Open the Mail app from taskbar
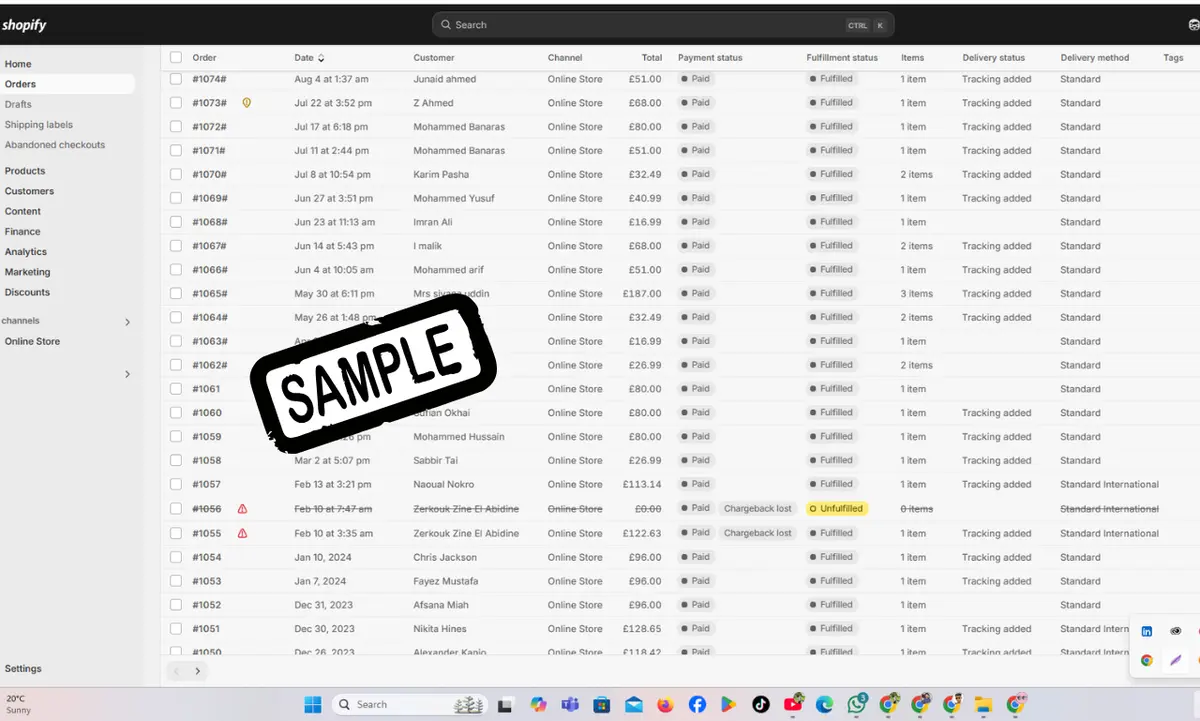The height and width of the screenshot is (721, 1200). (x=633, y=704)
